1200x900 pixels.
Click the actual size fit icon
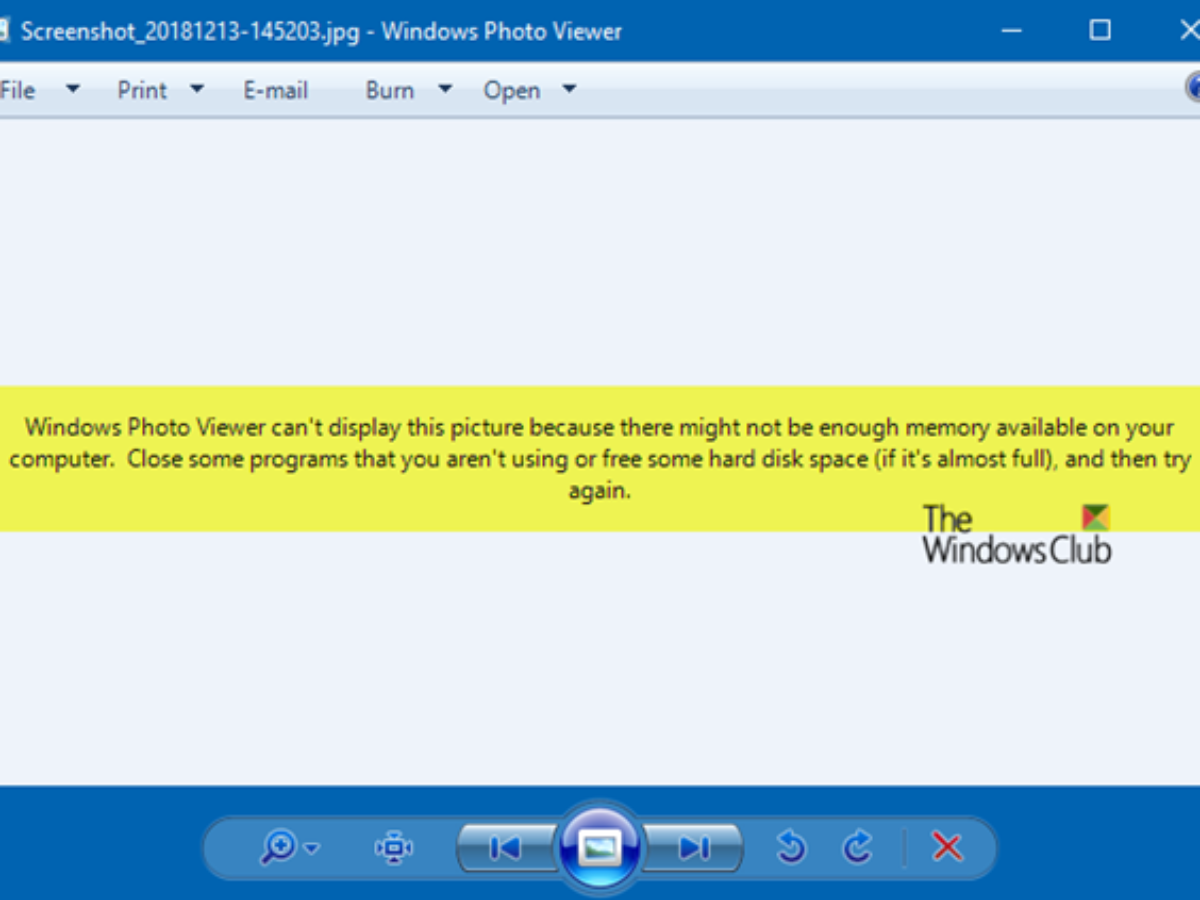pos(394,848)
